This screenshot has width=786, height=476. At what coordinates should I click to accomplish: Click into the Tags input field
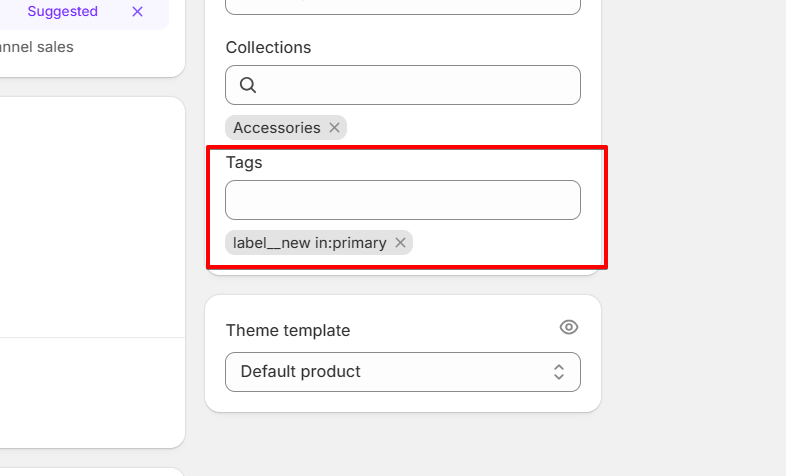402,200
